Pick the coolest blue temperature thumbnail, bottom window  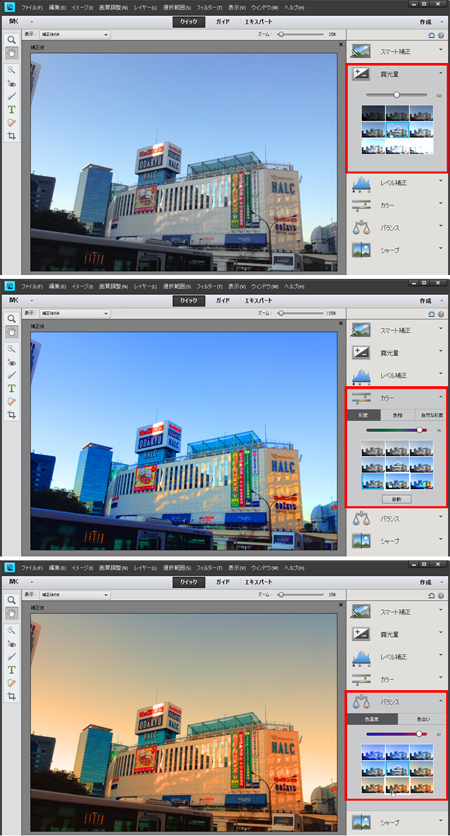(373, 752)
